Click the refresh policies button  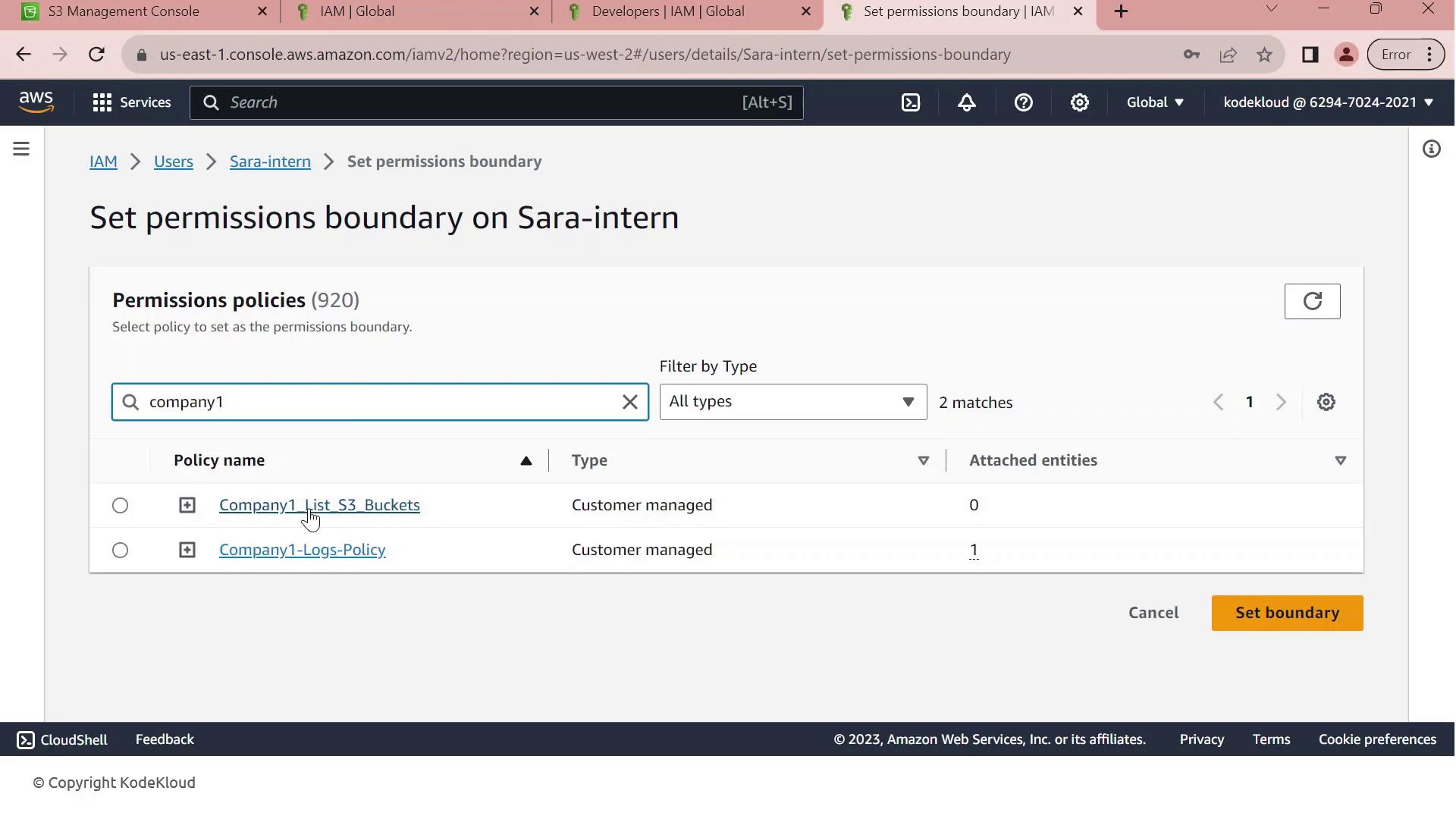(1312, 301)
